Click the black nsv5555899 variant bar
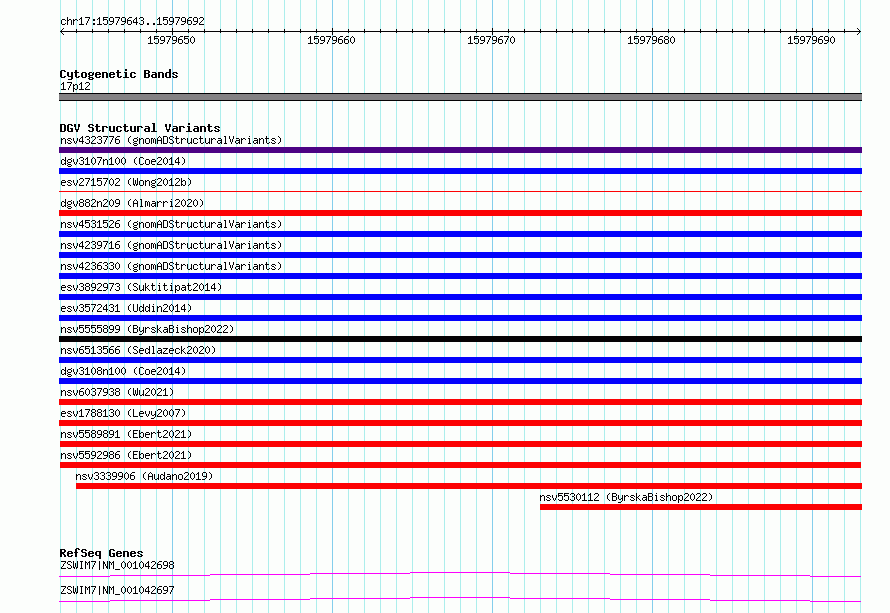Screen dimensions: 890x613 point(460,339)
